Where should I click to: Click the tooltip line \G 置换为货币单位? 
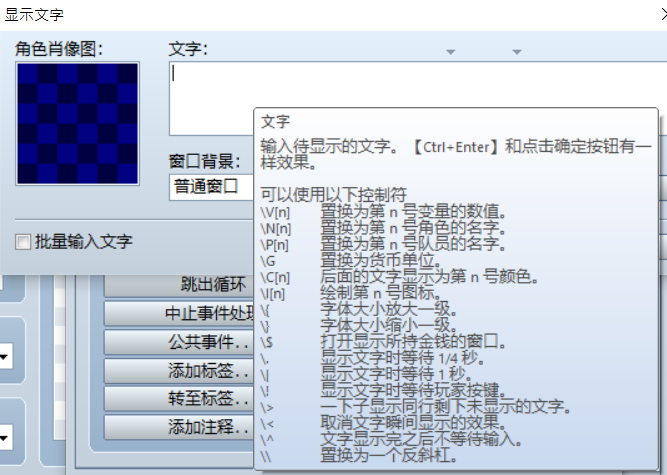coord(351,260)
